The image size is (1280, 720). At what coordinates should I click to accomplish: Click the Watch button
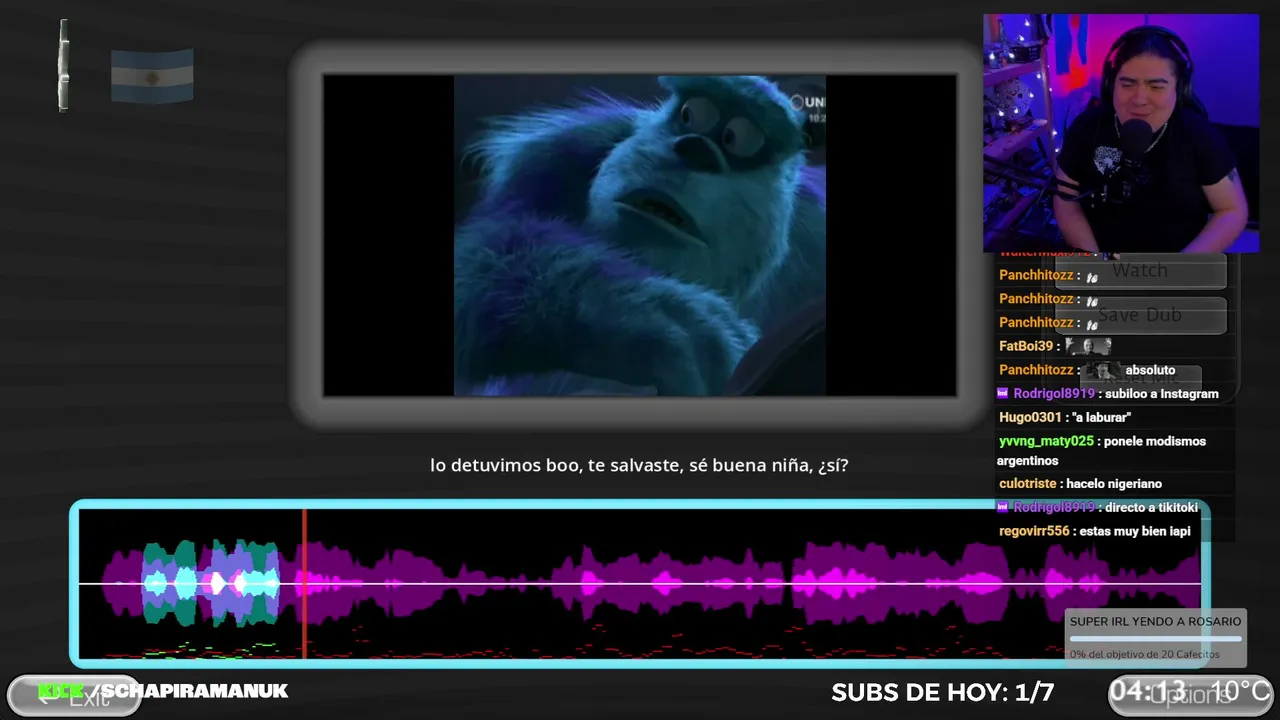tap(1140, 270)
